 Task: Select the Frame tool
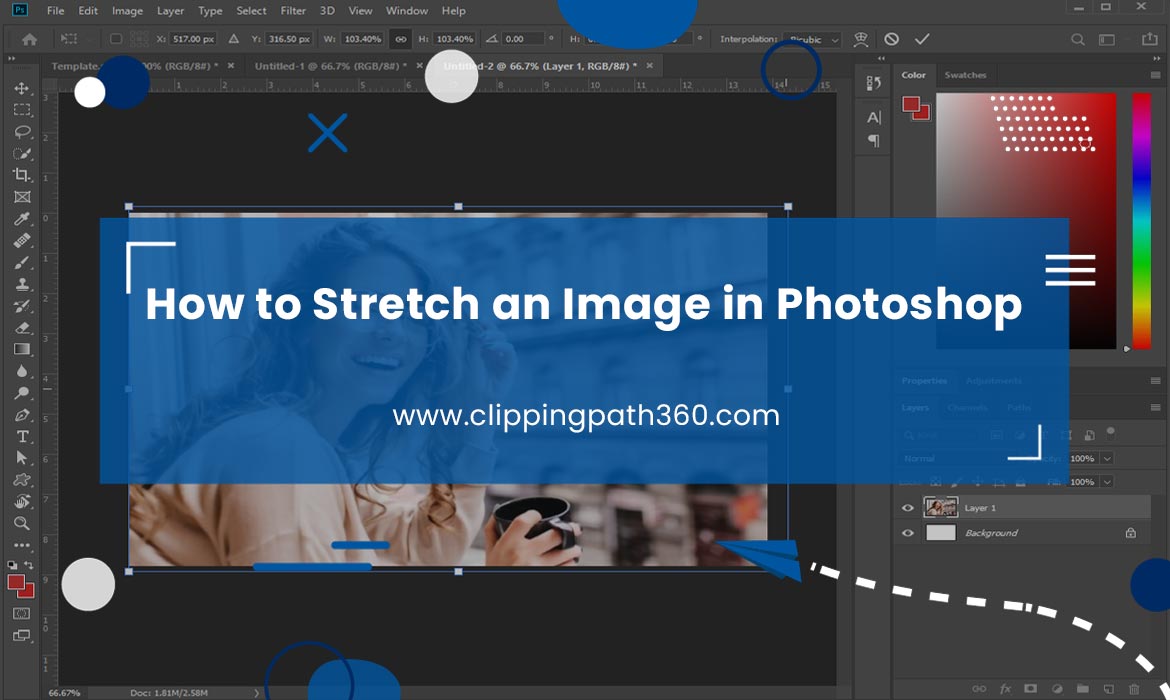pos(22,197)
